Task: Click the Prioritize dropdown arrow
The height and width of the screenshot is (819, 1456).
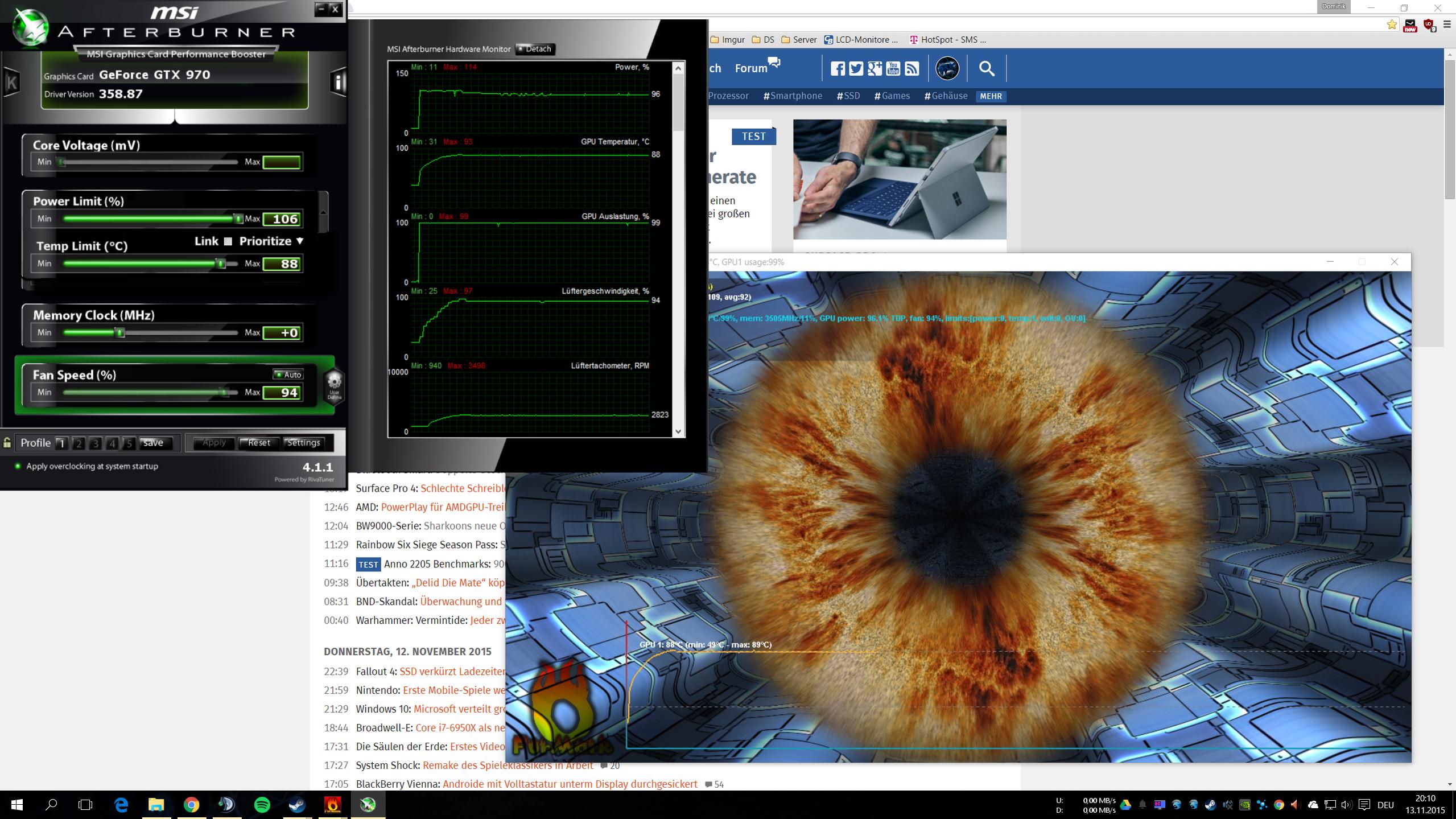Action: pyautogui.click(x=300, y=241)
